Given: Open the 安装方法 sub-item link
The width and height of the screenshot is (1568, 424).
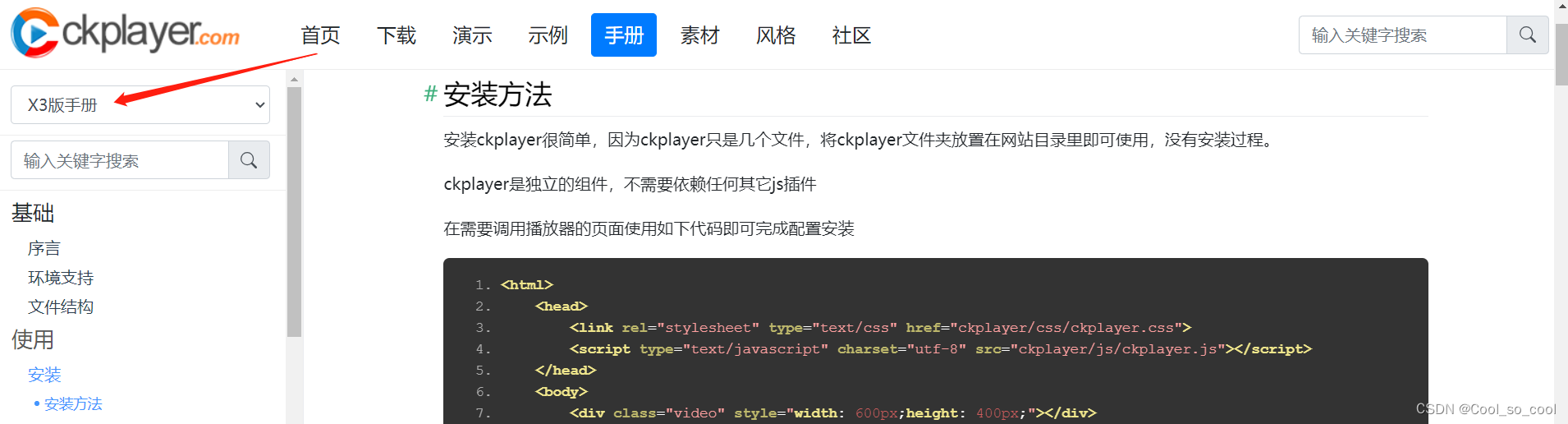Looking at the screenshot, I should coord(73,403).
